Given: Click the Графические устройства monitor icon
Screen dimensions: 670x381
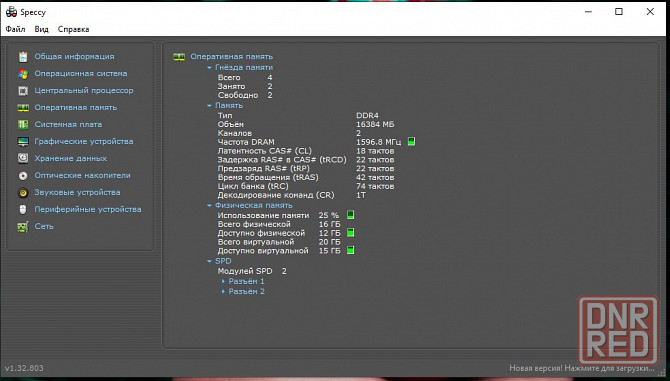Looking at the screenshot, I should (x=23, y=141).
